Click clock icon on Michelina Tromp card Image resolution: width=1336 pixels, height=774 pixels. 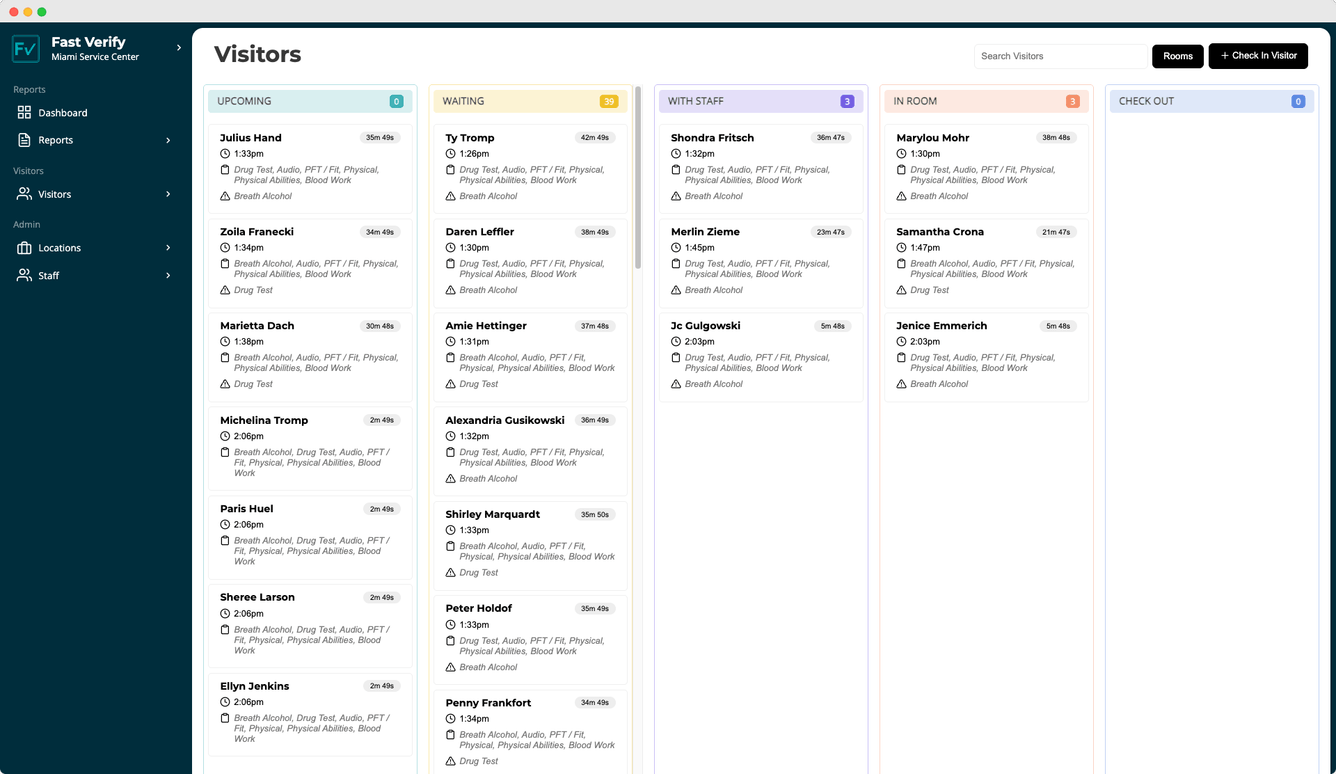225,437
